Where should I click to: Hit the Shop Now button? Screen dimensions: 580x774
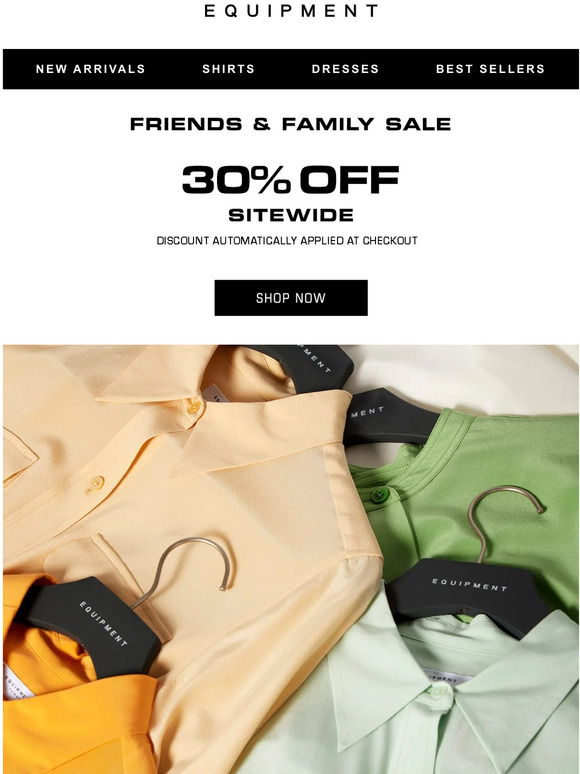[291, 298]
